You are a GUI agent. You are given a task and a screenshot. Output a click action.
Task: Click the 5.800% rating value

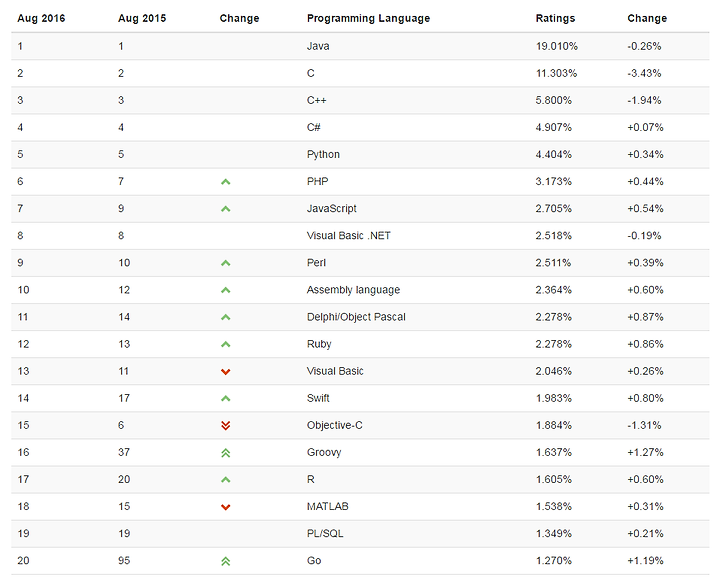(x=553, y=101)
